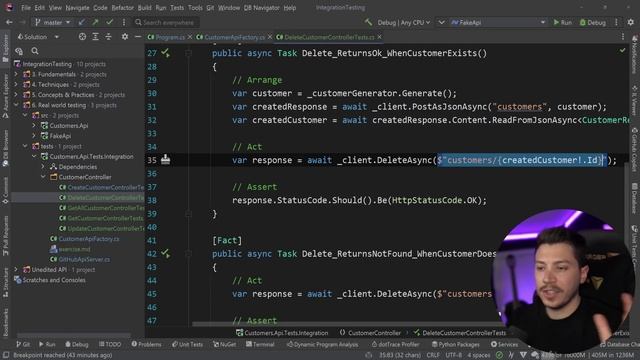Click the Update Project arrow icon
Screen dimensions: 640x360
[82, 22]
